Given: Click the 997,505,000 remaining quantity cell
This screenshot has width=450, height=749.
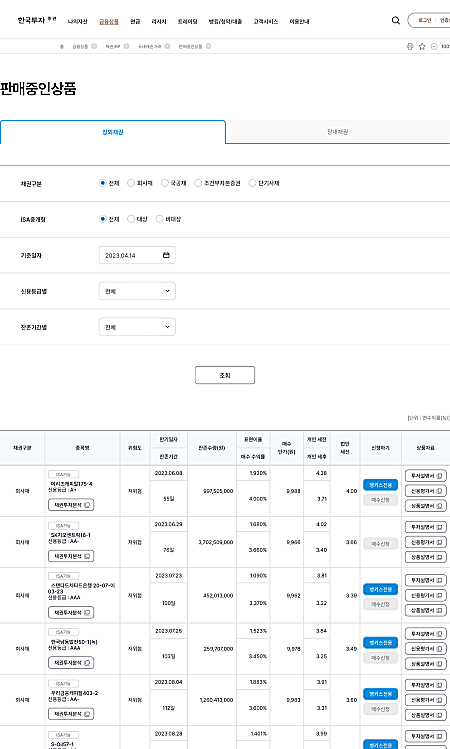Looking at the screenshot, I should click(212, 491).
